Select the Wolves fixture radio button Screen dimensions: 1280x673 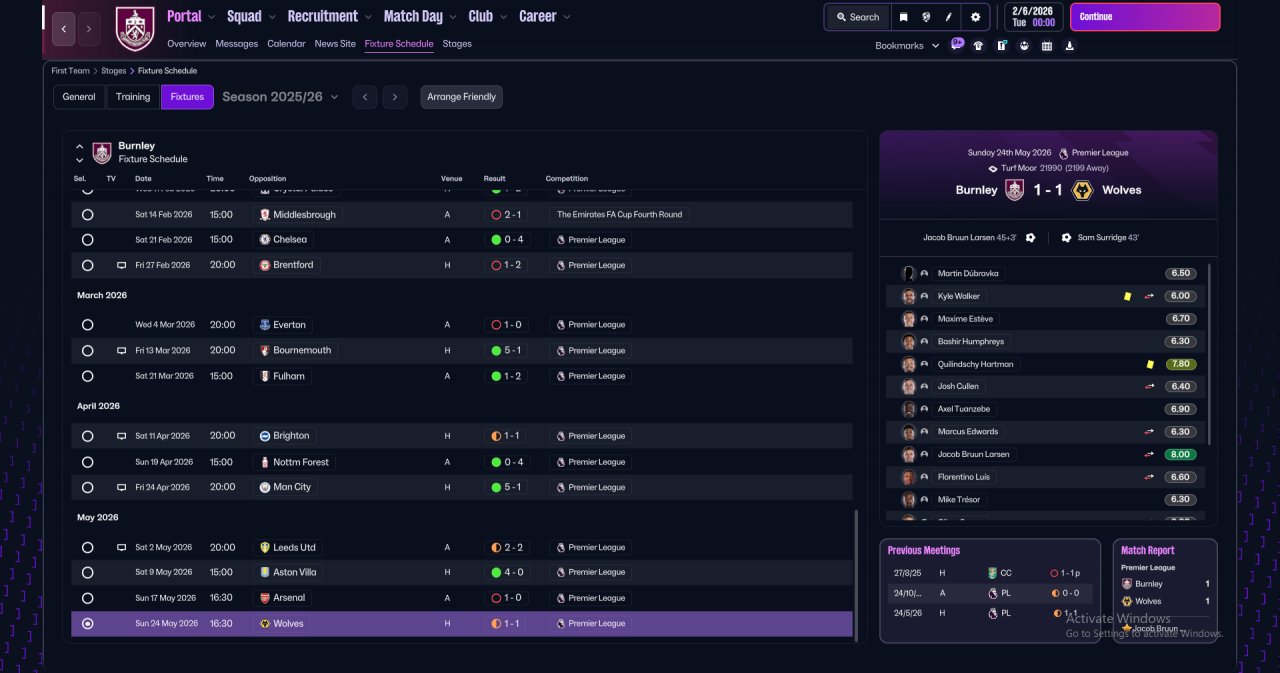point(87,624)
